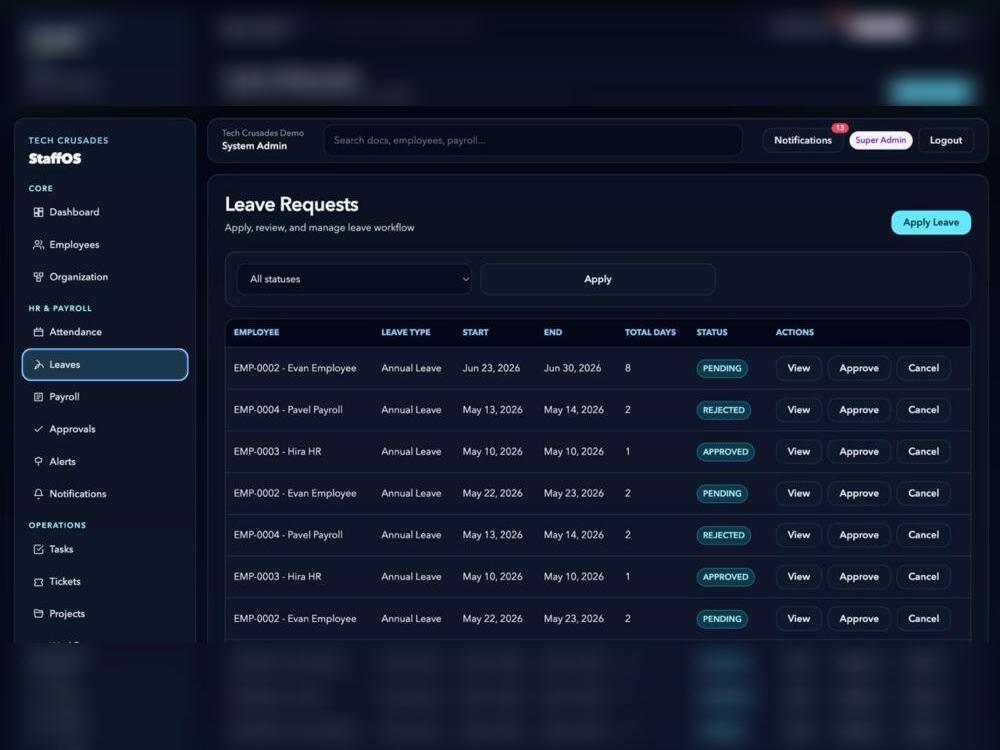Image resolution: width=1000 pixels, height=750 pixels.
Task: Click the sidebar Notifications bell icon
Action: click(38, 494)
